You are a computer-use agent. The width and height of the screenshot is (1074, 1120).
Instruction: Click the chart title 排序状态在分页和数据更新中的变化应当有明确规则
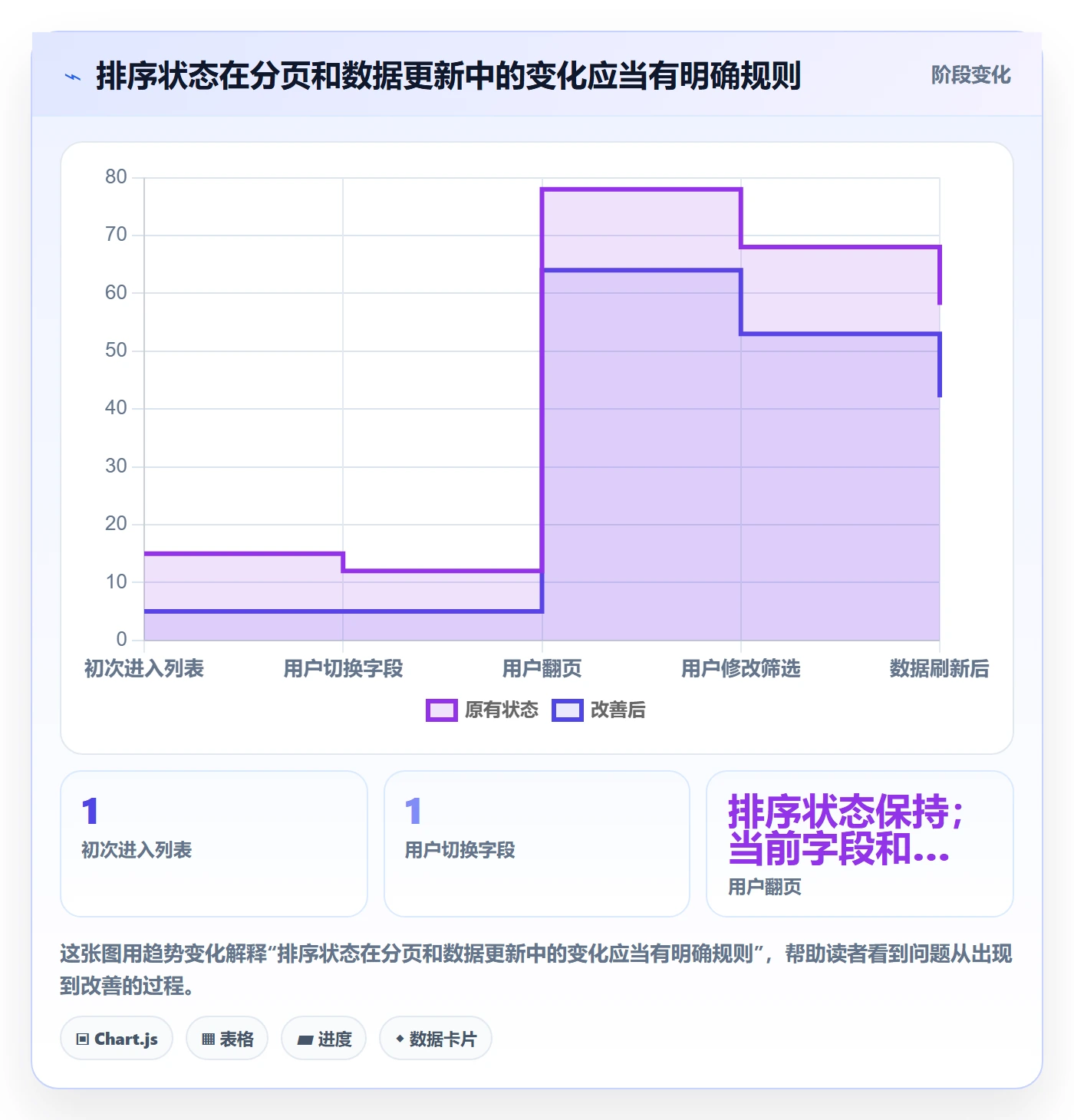(449, 76)
